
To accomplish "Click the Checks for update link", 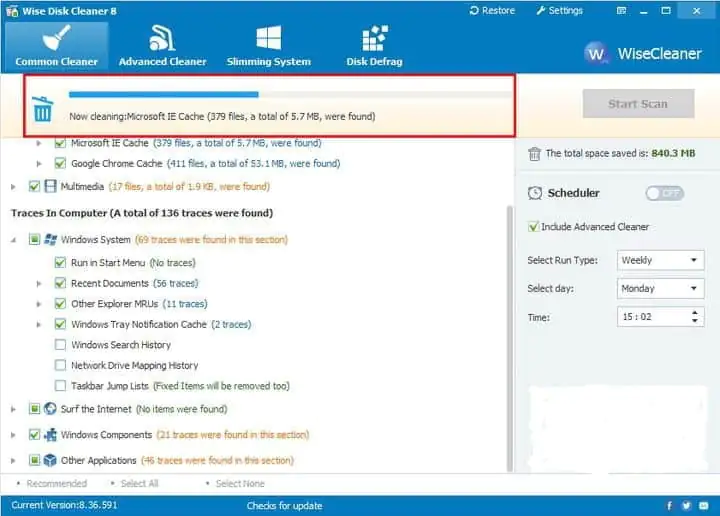I will click(x=285, y=506).
